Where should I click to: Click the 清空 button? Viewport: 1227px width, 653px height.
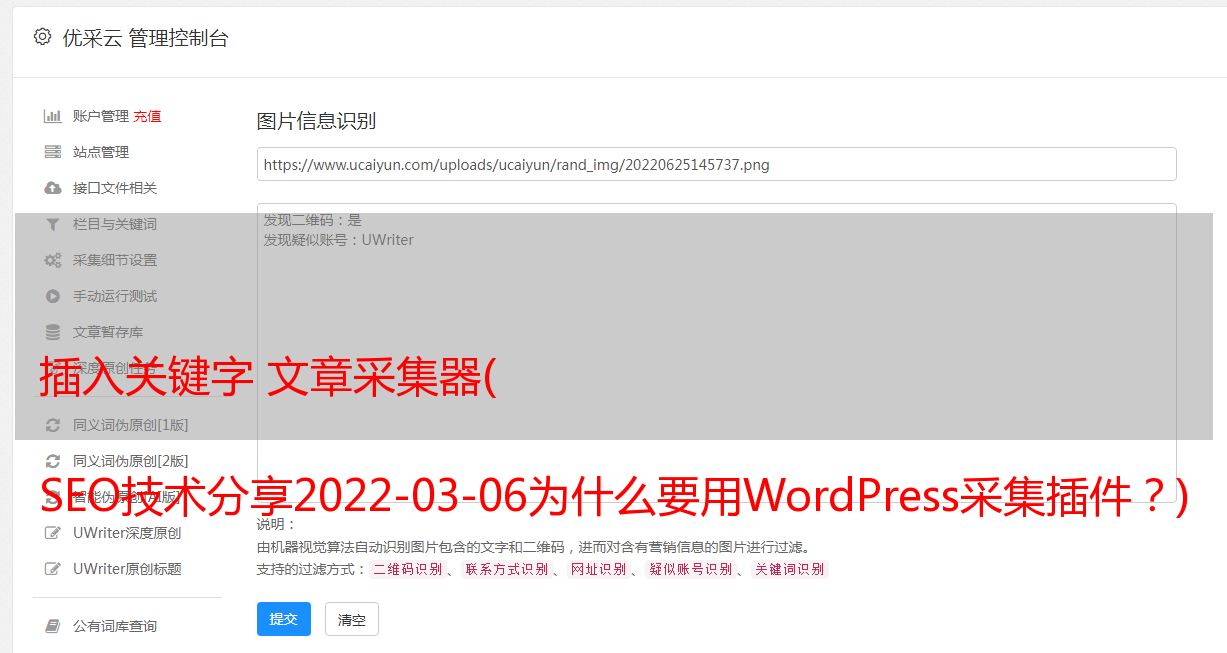[352, 620]
